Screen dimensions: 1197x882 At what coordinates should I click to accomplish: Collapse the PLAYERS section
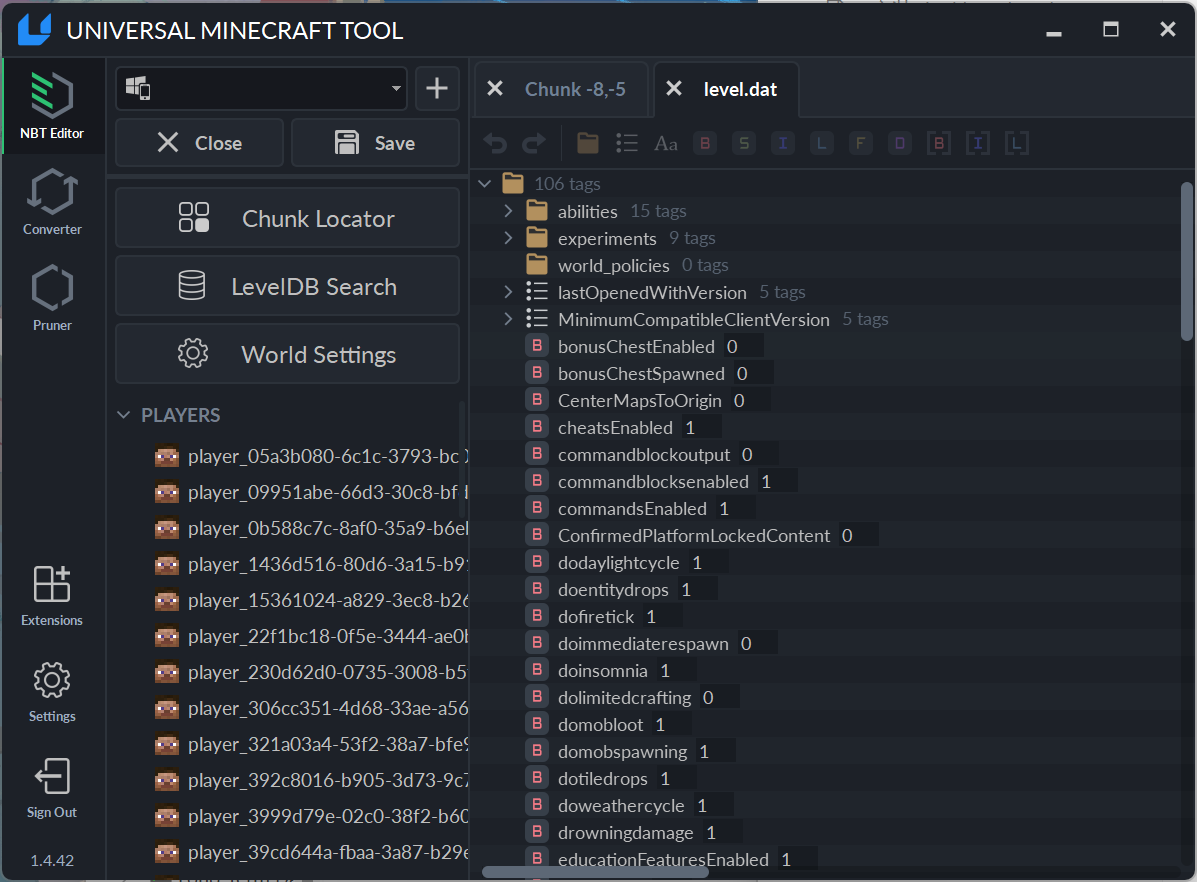[124, 415]
